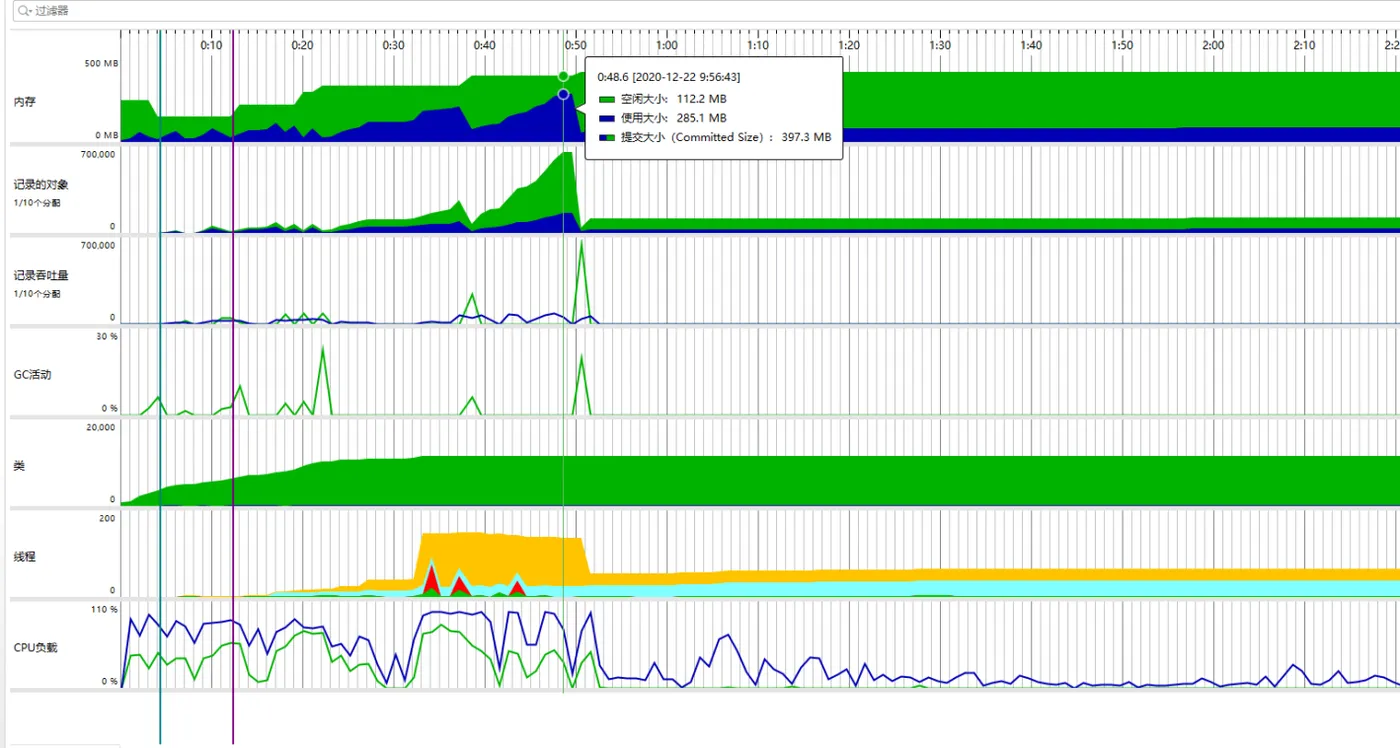
Task: Click the 0:40 time axis label
Action: 484,45
